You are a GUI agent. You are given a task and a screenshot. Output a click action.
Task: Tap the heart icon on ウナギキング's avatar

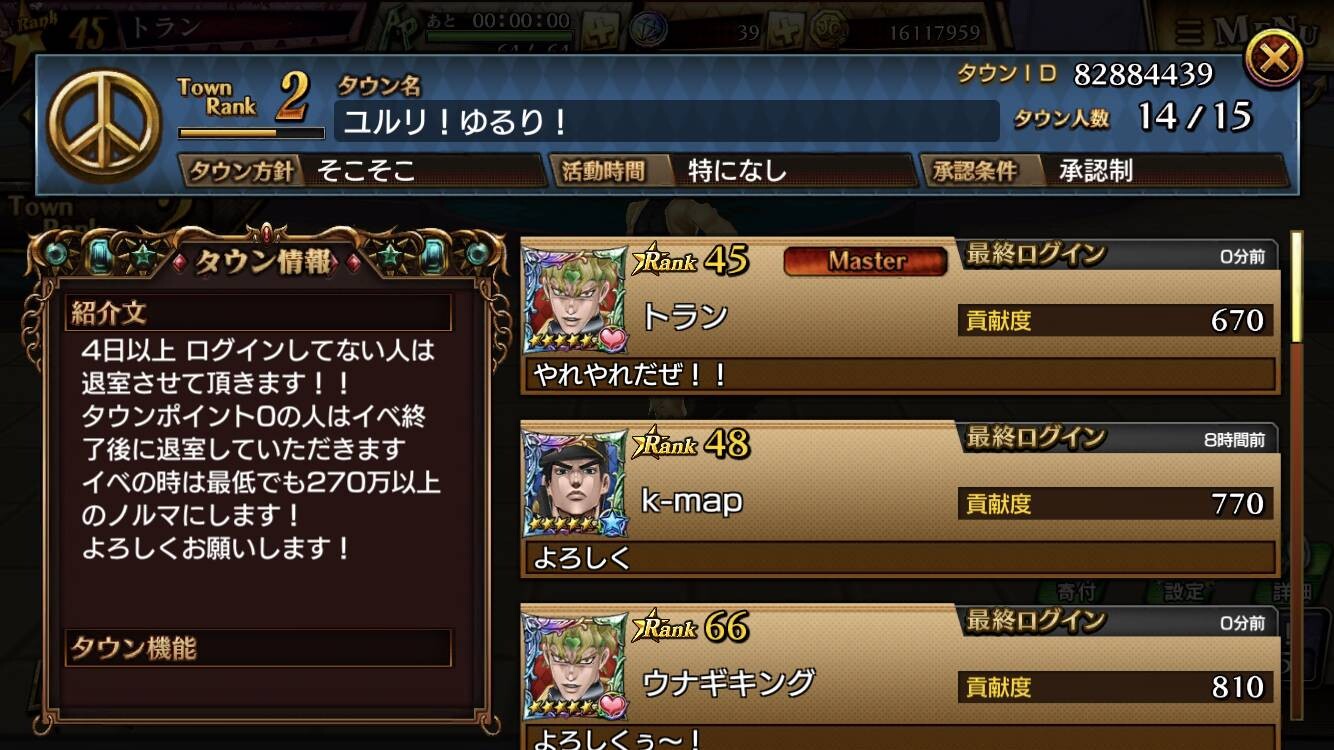(x=612, y=706)
